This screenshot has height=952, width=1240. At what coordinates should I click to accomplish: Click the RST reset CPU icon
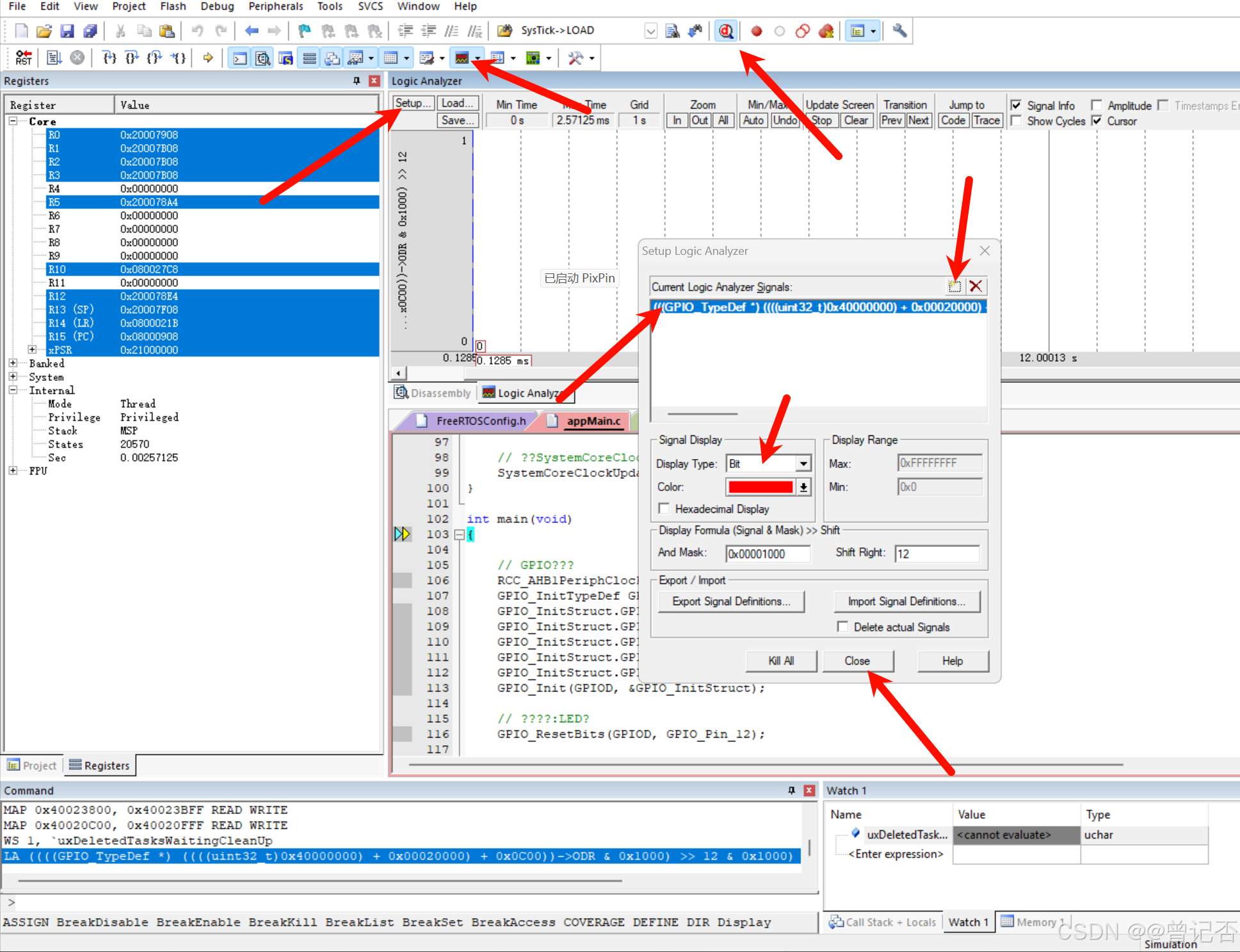coord(23,58)
